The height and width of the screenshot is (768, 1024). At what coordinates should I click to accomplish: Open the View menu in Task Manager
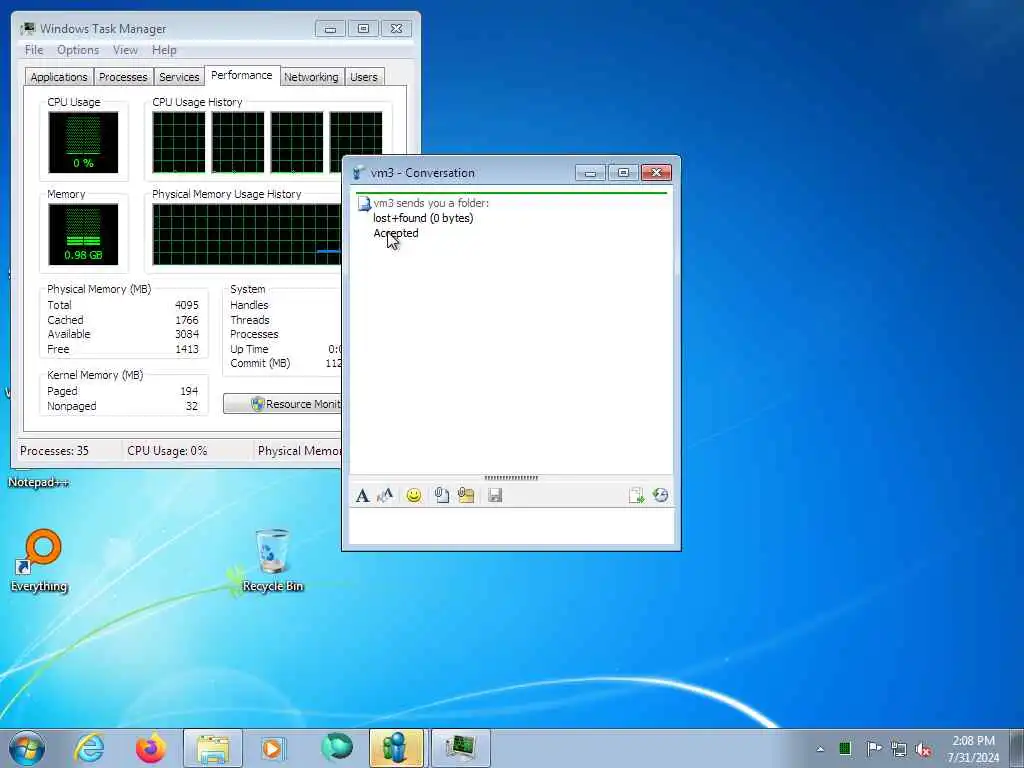[125, 50]
